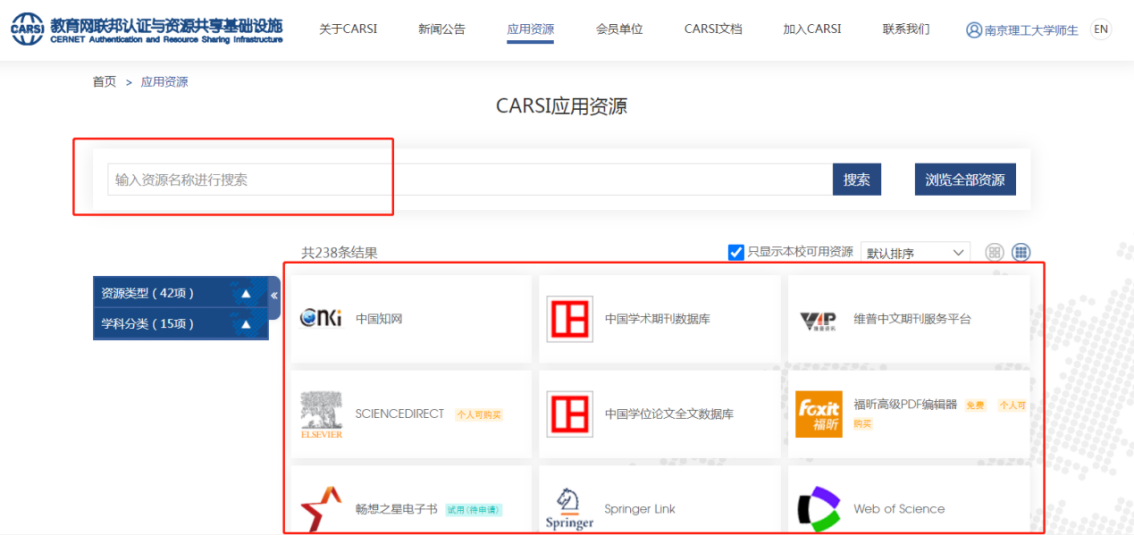Click the 畅想之星 red star logo

(x=320, y=509)
